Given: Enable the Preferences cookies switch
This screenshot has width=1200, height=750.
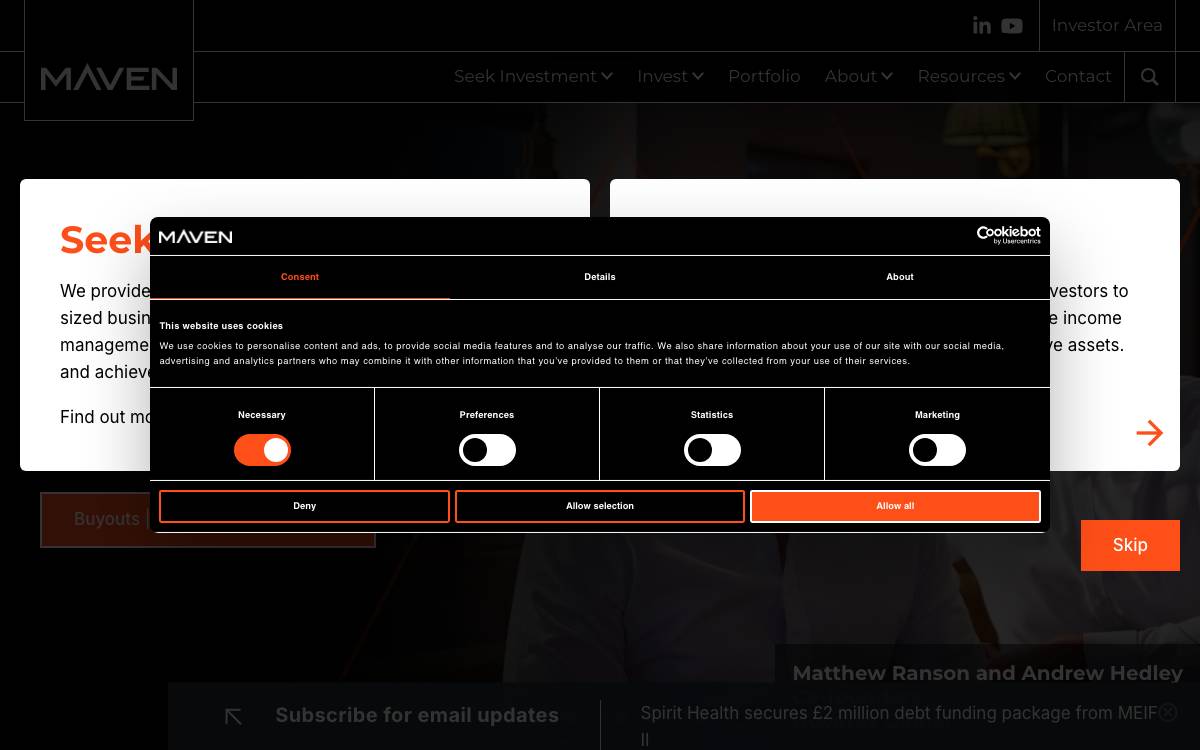Looking at the screenshot, I should click(487, 450).
